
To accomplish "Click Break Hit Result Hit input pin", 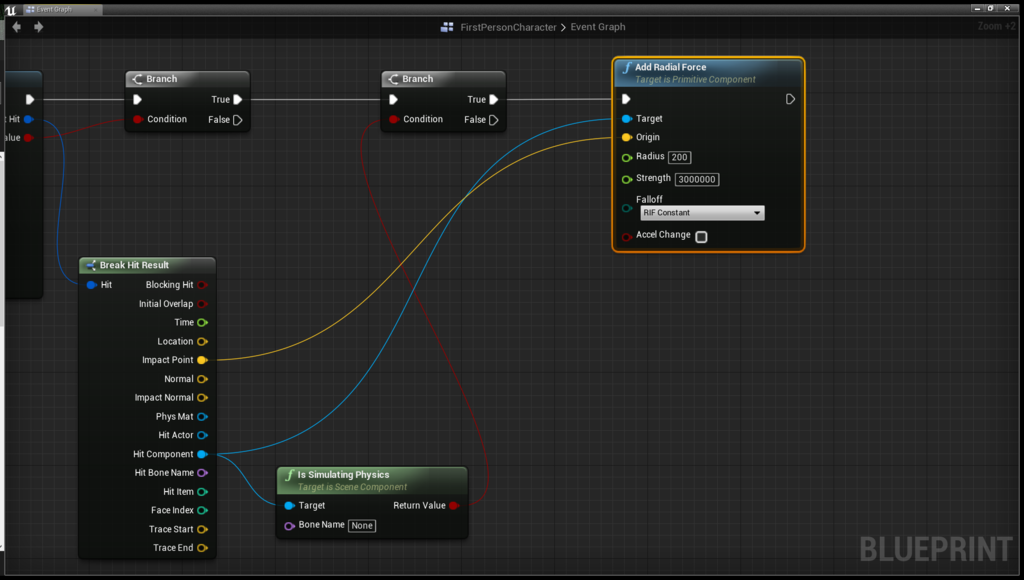I will [91, 285].
